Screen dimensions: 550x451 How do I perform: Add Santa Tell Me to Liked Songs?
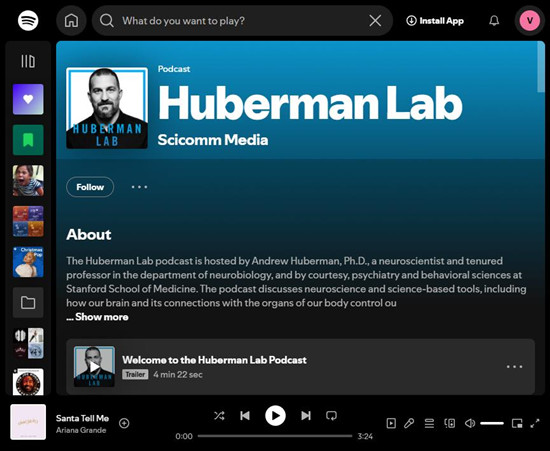124,423
